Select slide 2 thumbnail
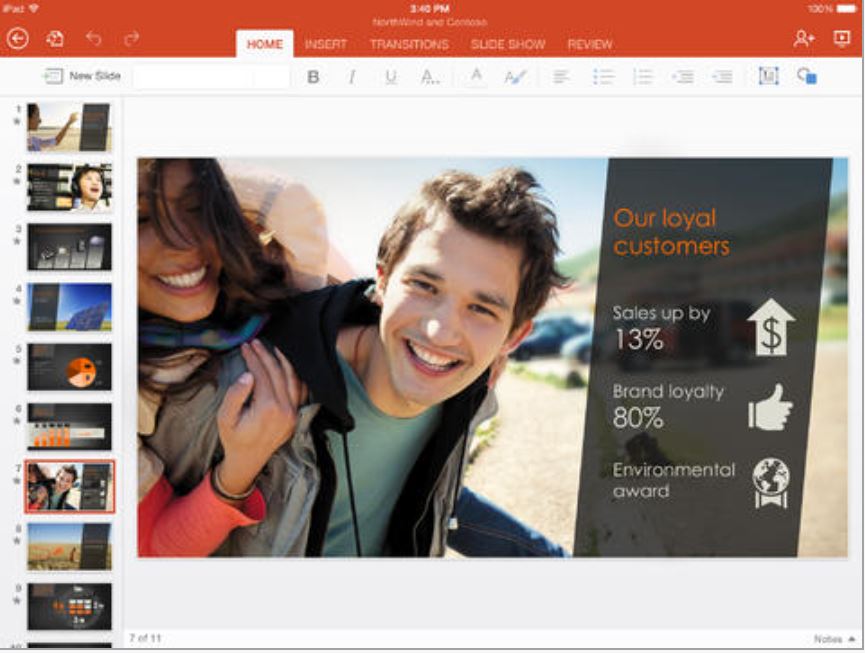This screenshot has height=653, width=865. (x=69, y=188)
